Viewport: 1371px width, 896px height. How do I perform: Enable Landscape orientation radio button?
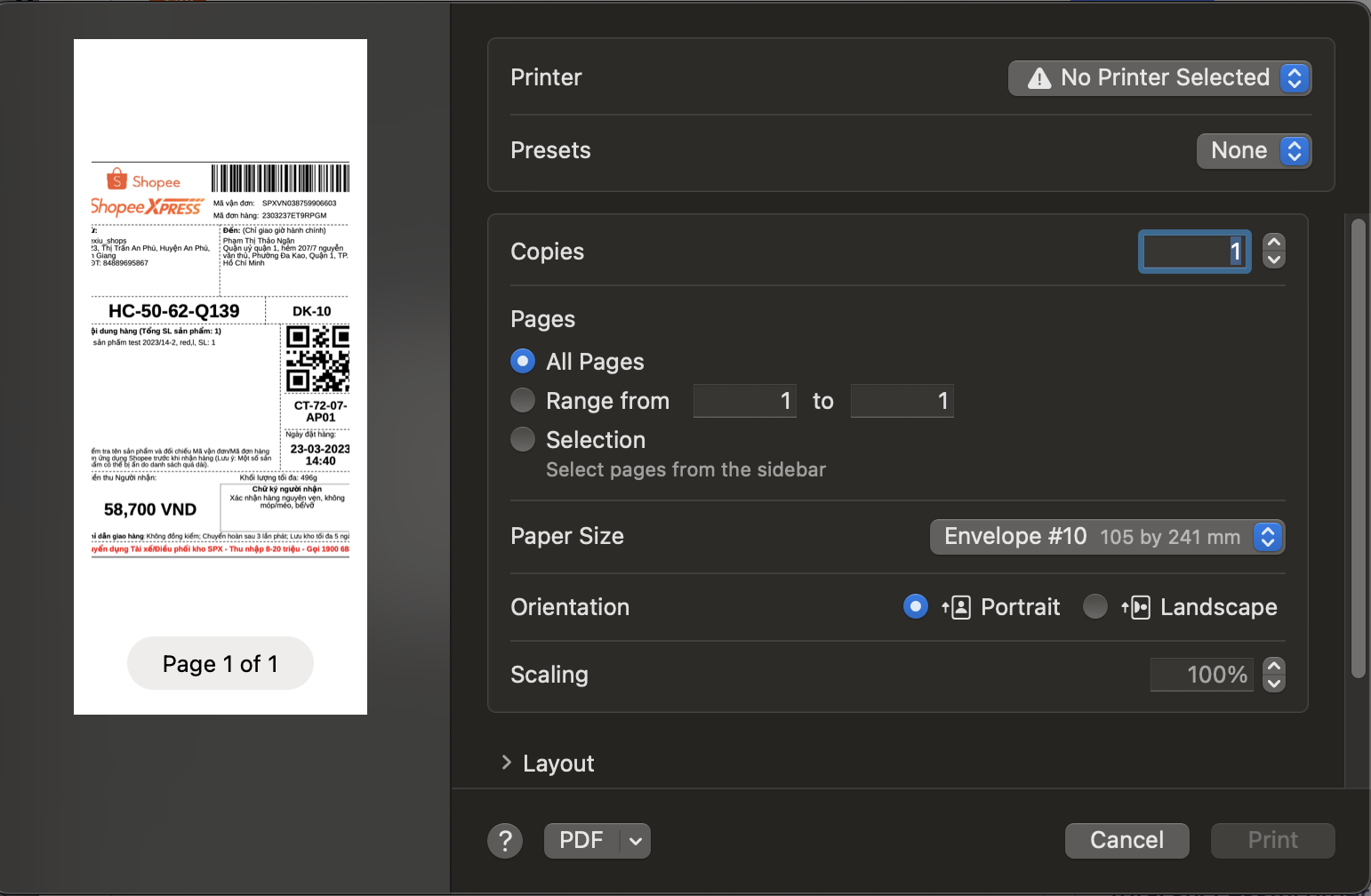(x=1095, y=607)
